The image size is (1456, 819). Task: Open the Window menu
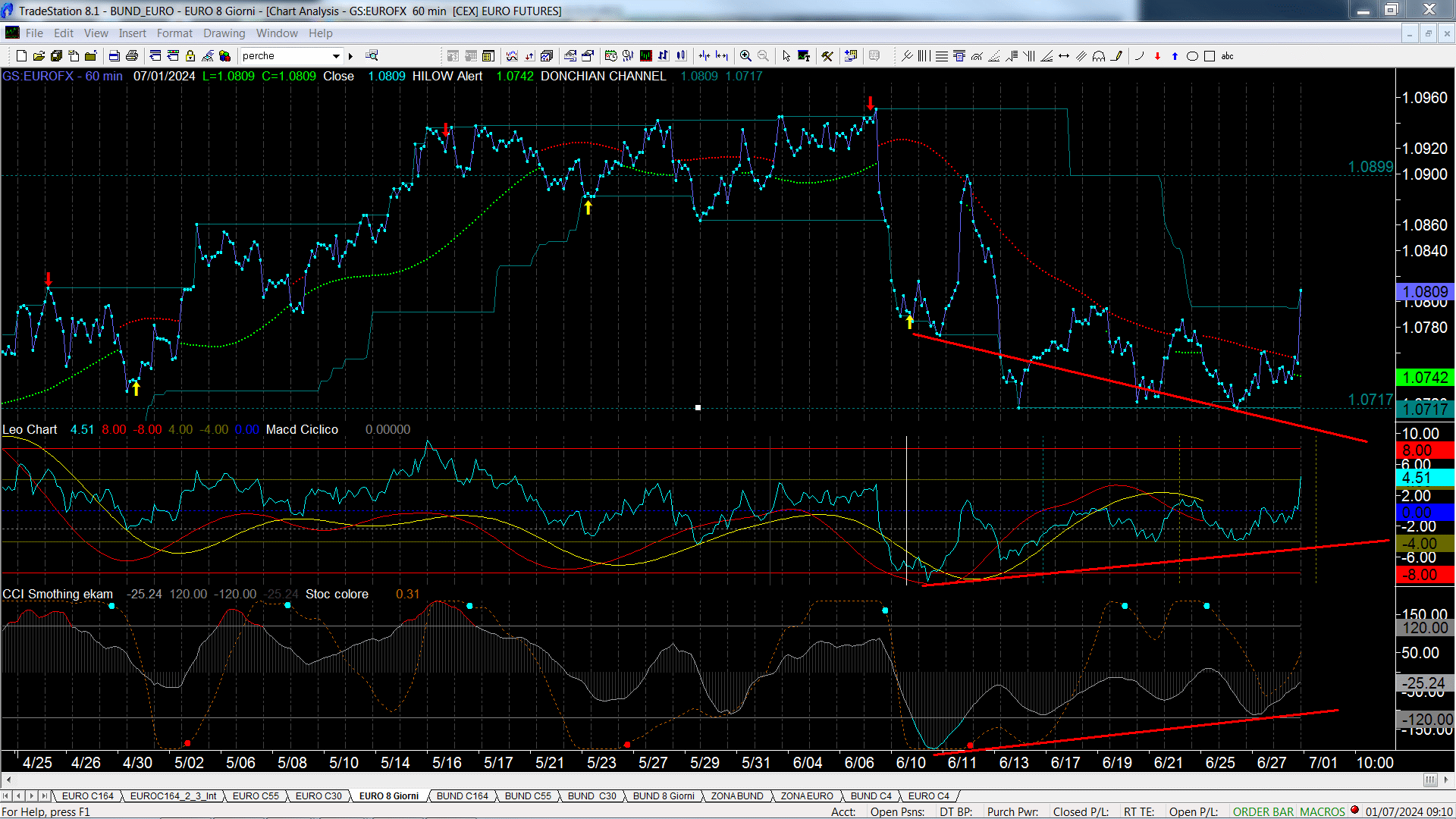point(277,33)
